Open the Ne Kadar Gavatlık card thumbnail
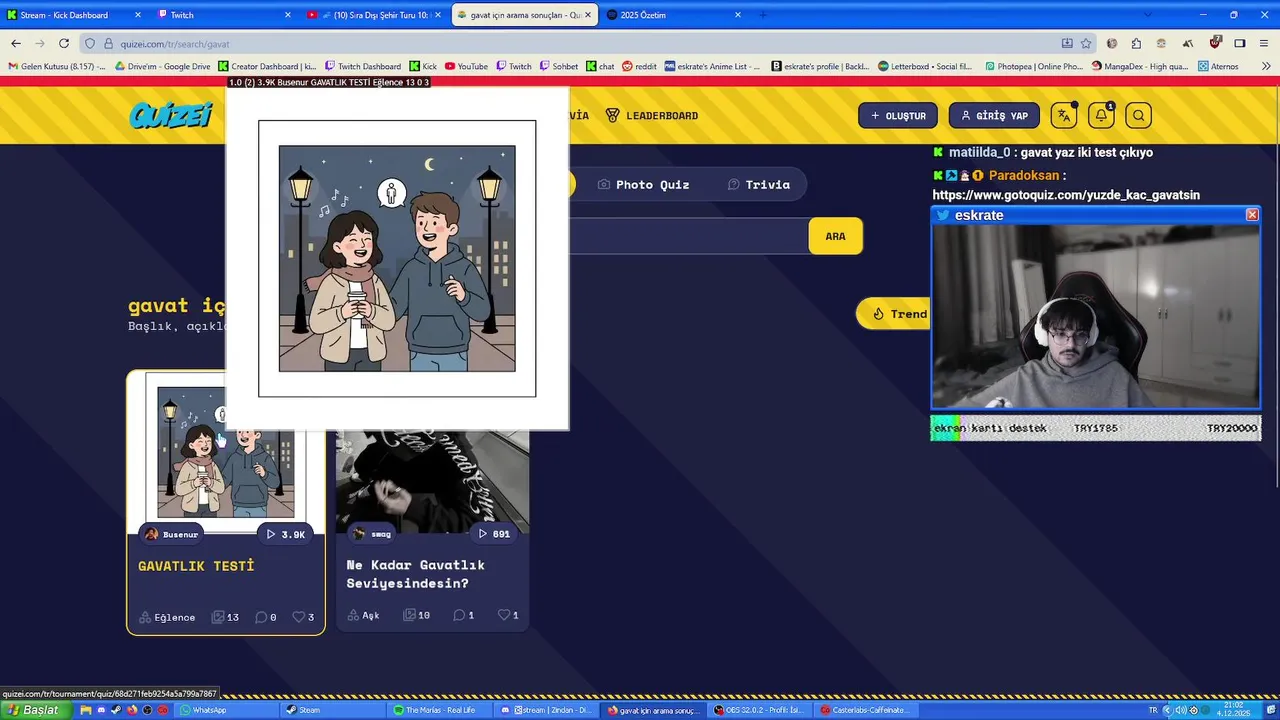 pyautogui.click(x=432, y=482)
